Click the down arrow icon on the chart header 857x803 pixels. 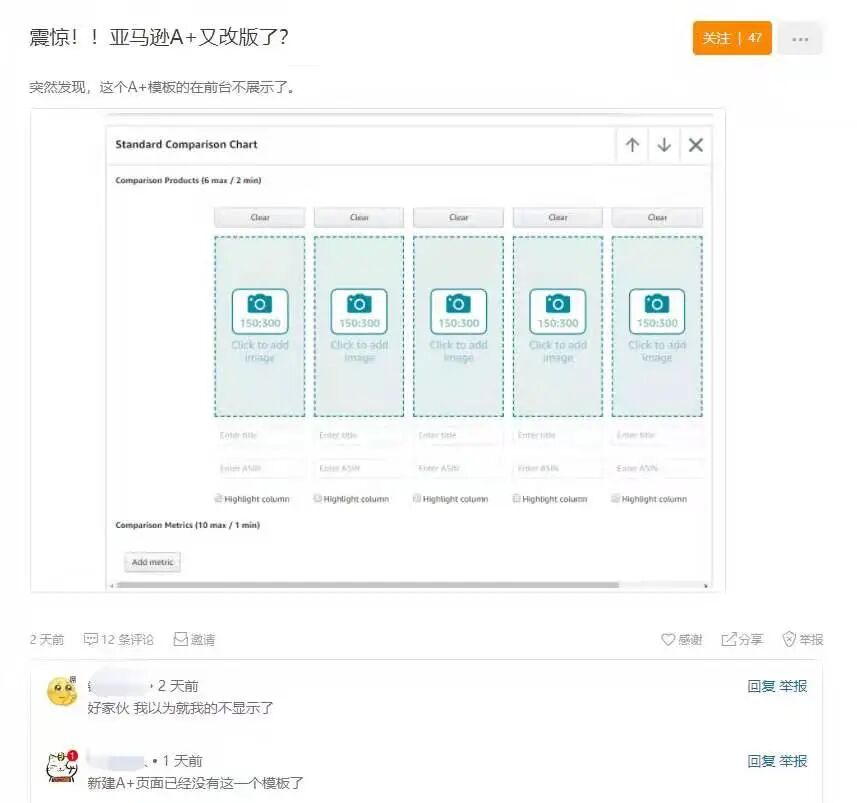click(663, 144)
